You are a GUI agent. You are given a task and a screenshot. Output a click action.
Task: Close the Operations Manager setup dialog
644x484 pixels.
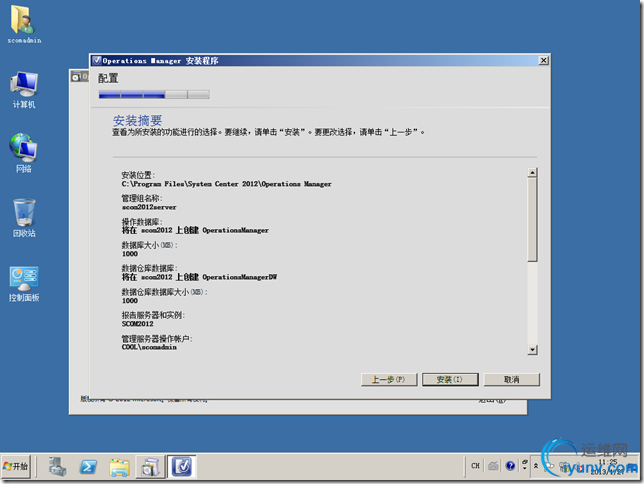543,60
